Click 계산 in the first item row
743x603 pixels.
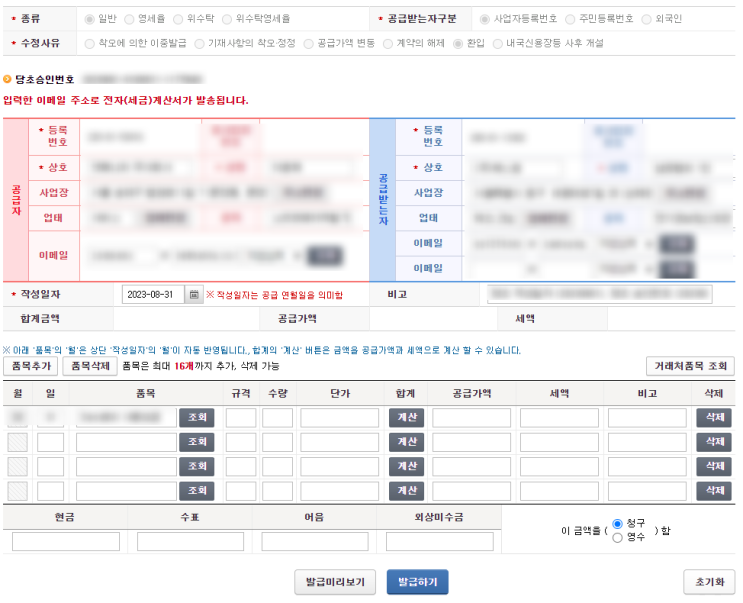[x=407, y=418]
